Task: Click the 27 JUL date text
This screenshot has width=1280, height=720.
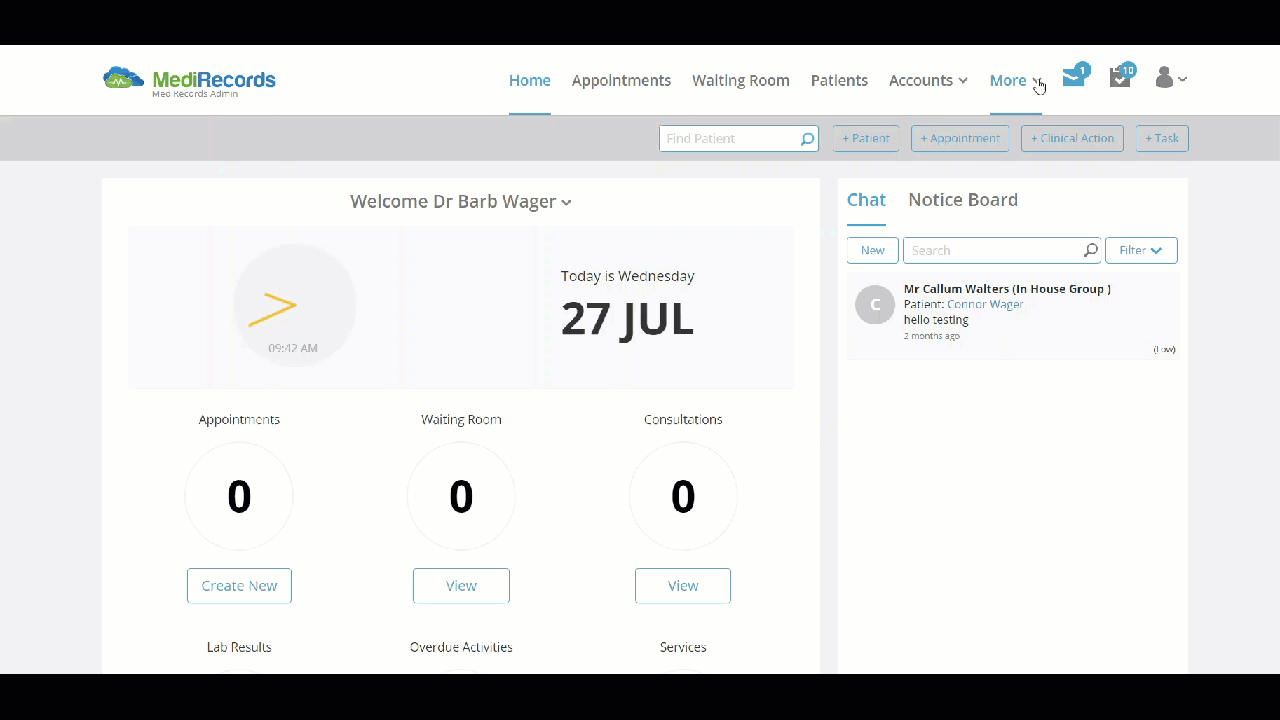Action: [x=627, y=319]
